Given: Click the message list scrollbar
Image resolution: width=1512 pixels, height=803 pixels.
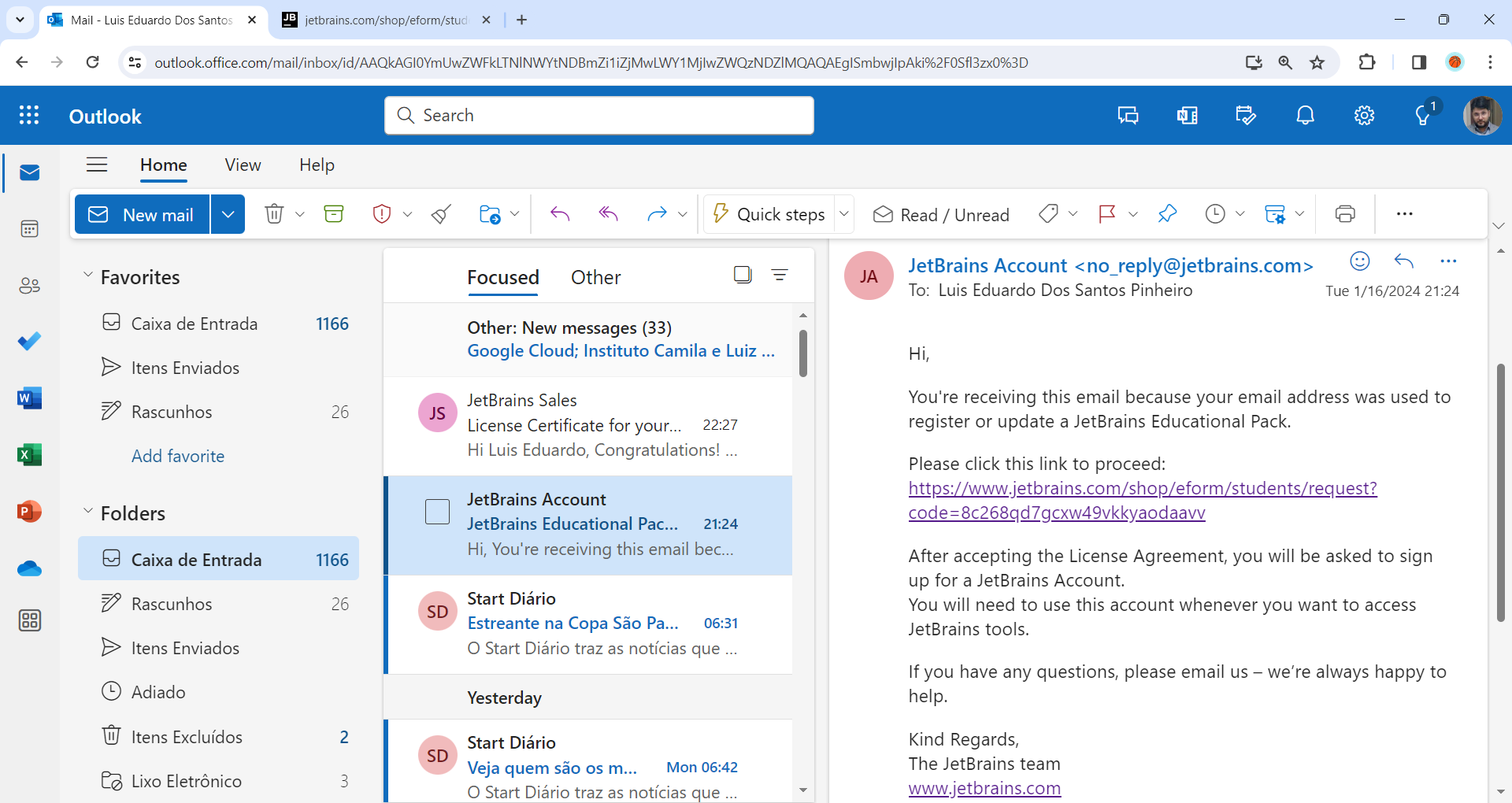Looking at the screenshot, I should (803, 353).
